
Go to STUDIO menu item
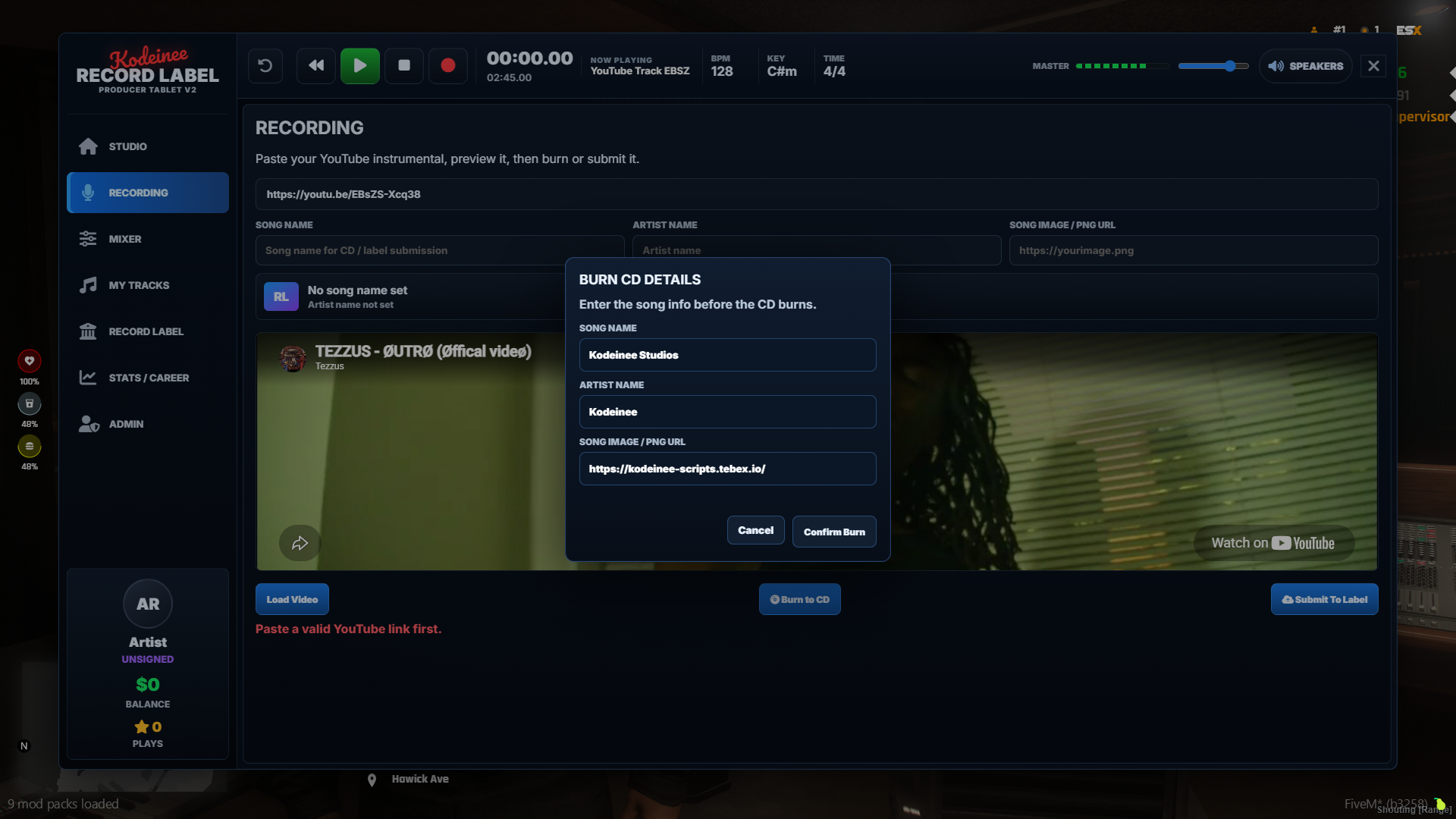click(x=148, y=146)
